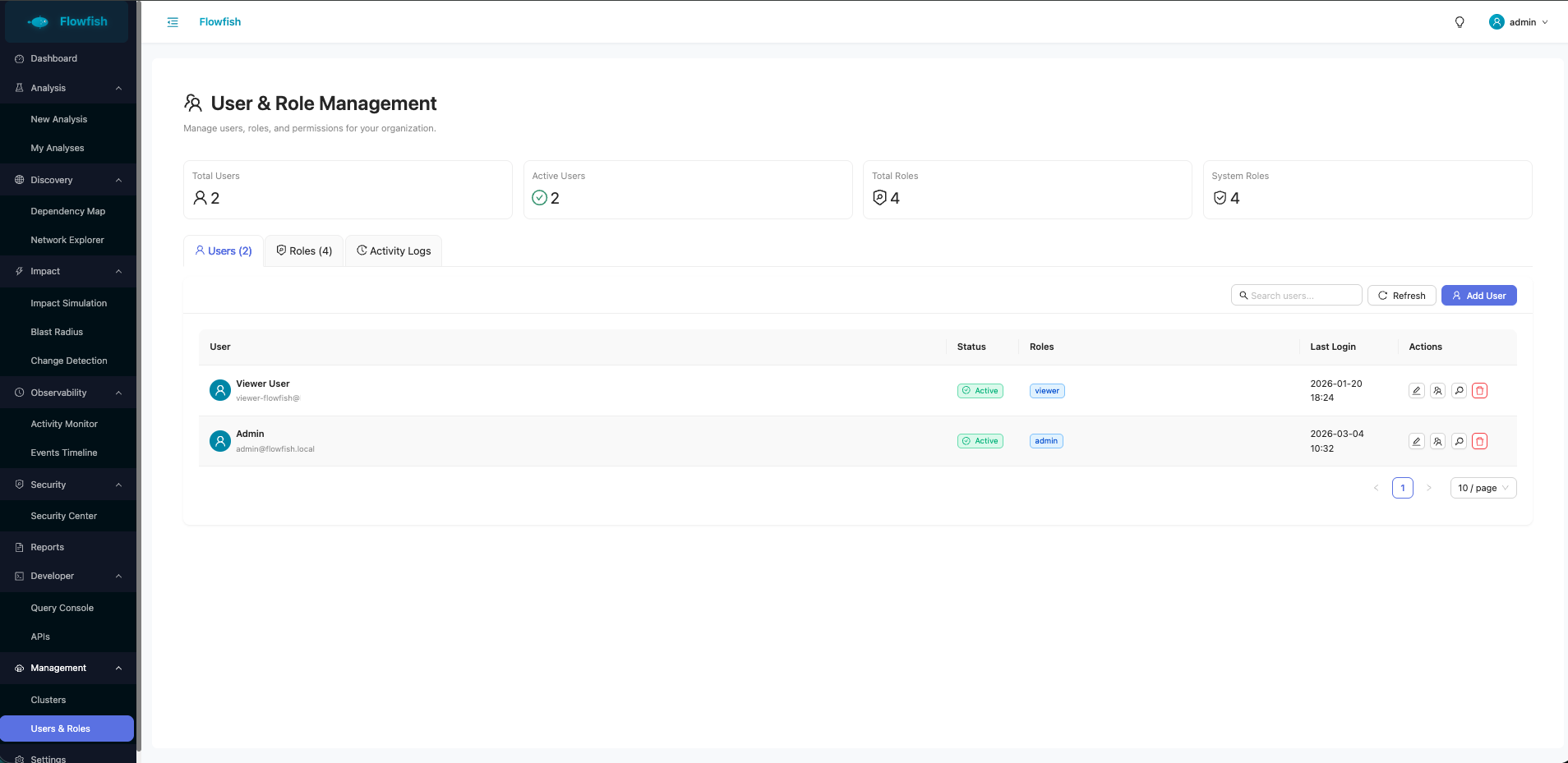The width and height of the screenshot is (1568, 763).
Task: Switch to the Roles (4) tab
Action: [304, 251]
